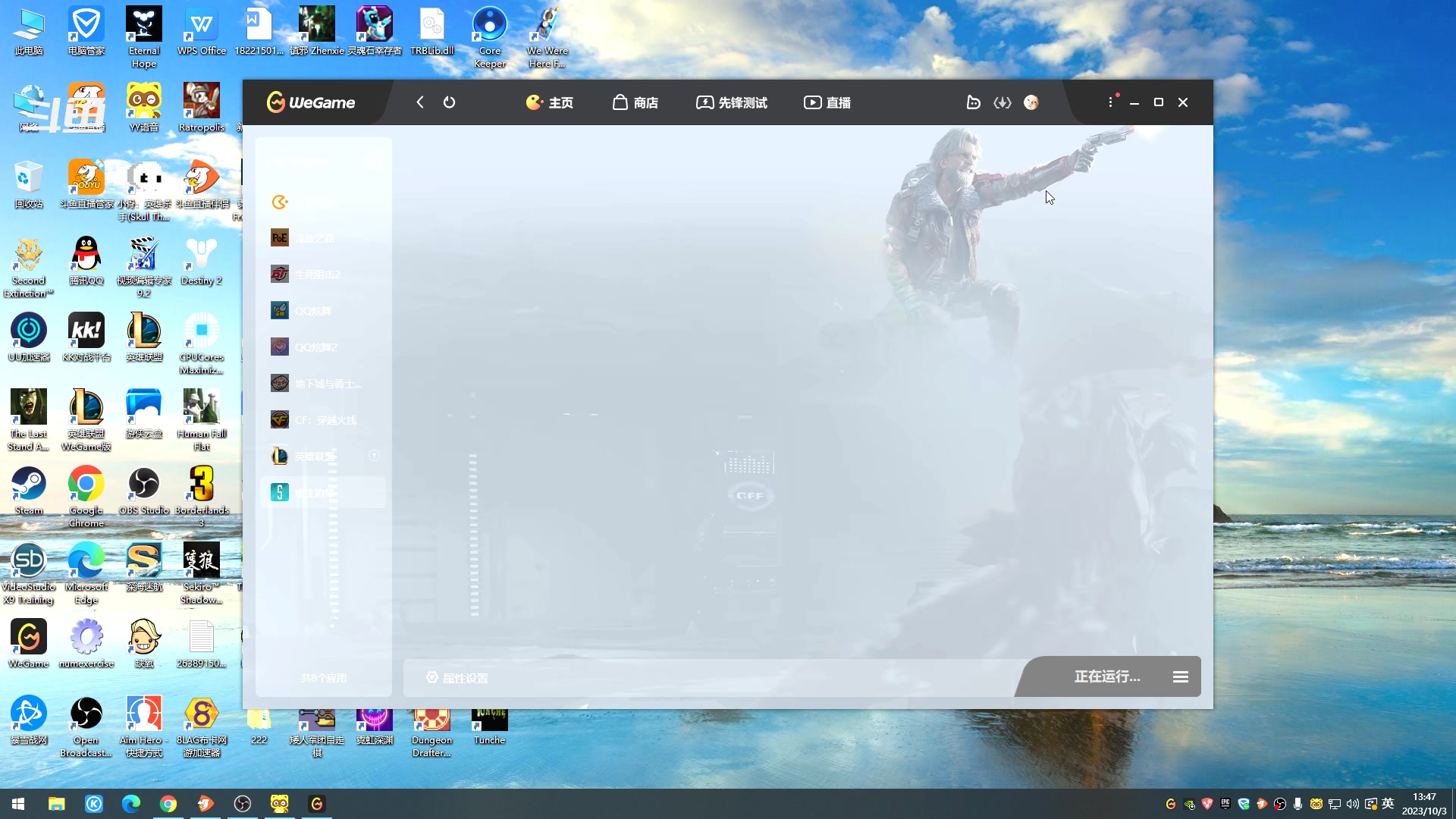Open Dungeon Drafter desktop shortcut
This screenshot has height=819, width=1456.
tap(432, 734)
